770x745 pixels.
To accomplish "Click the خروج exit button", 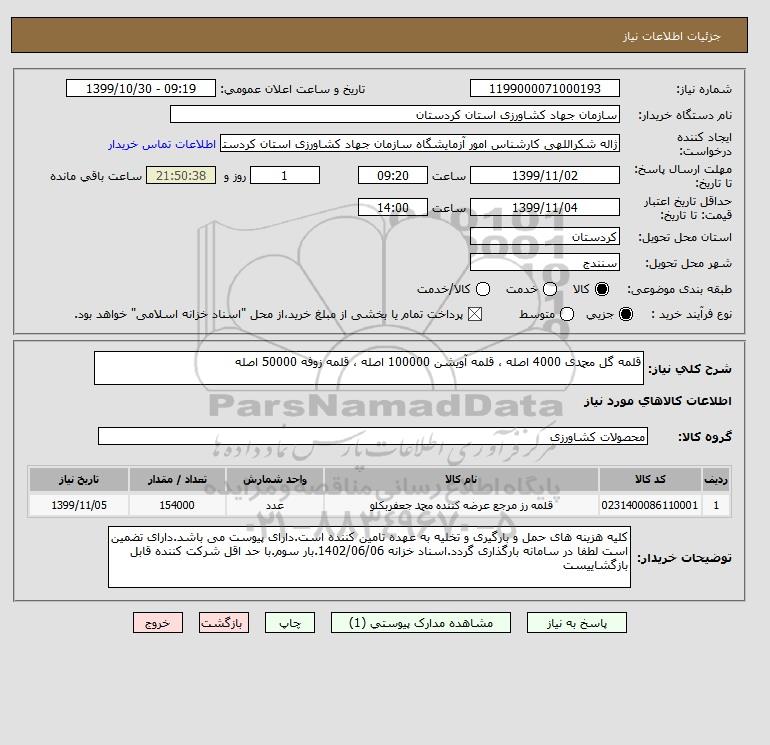I will [x=158, y=623].
